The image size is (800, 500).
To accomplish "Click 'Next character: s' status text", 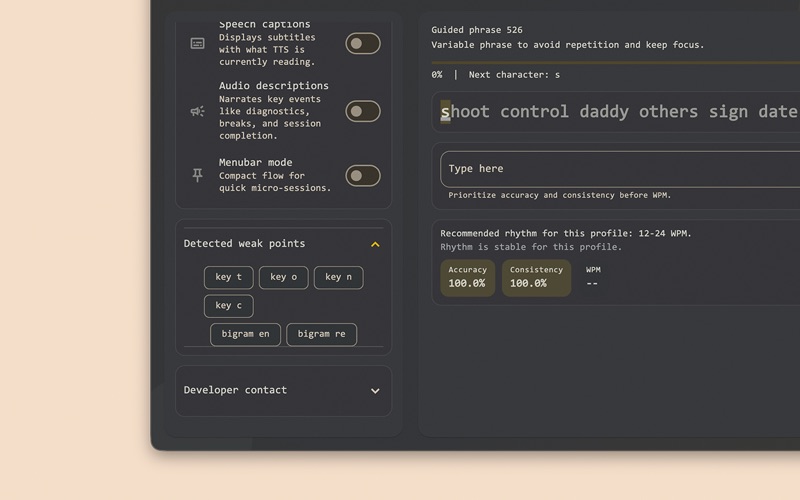I will coord(514,75).
